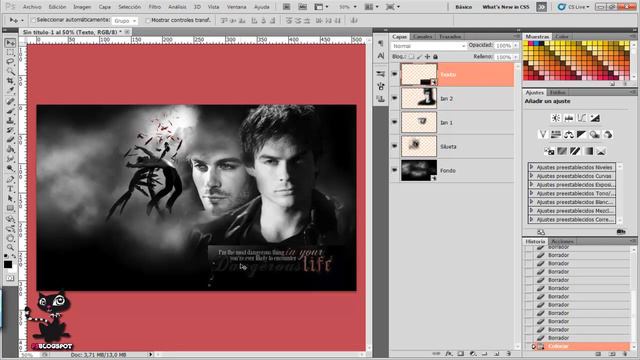The width and height of the screenshot is (640, 360).
Task: Select the Path Selection arrow tool
Action: [10, 199]
